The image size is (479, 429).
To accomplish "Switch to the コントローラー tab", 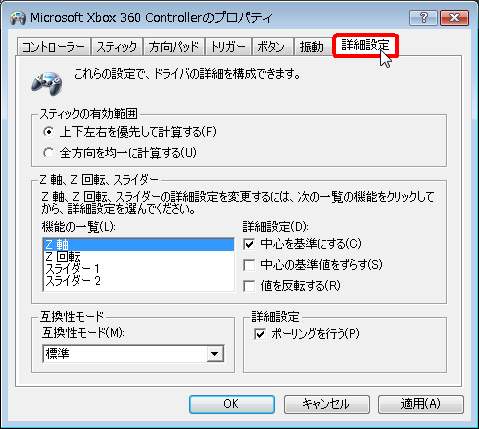I will (x=54, y=47).
